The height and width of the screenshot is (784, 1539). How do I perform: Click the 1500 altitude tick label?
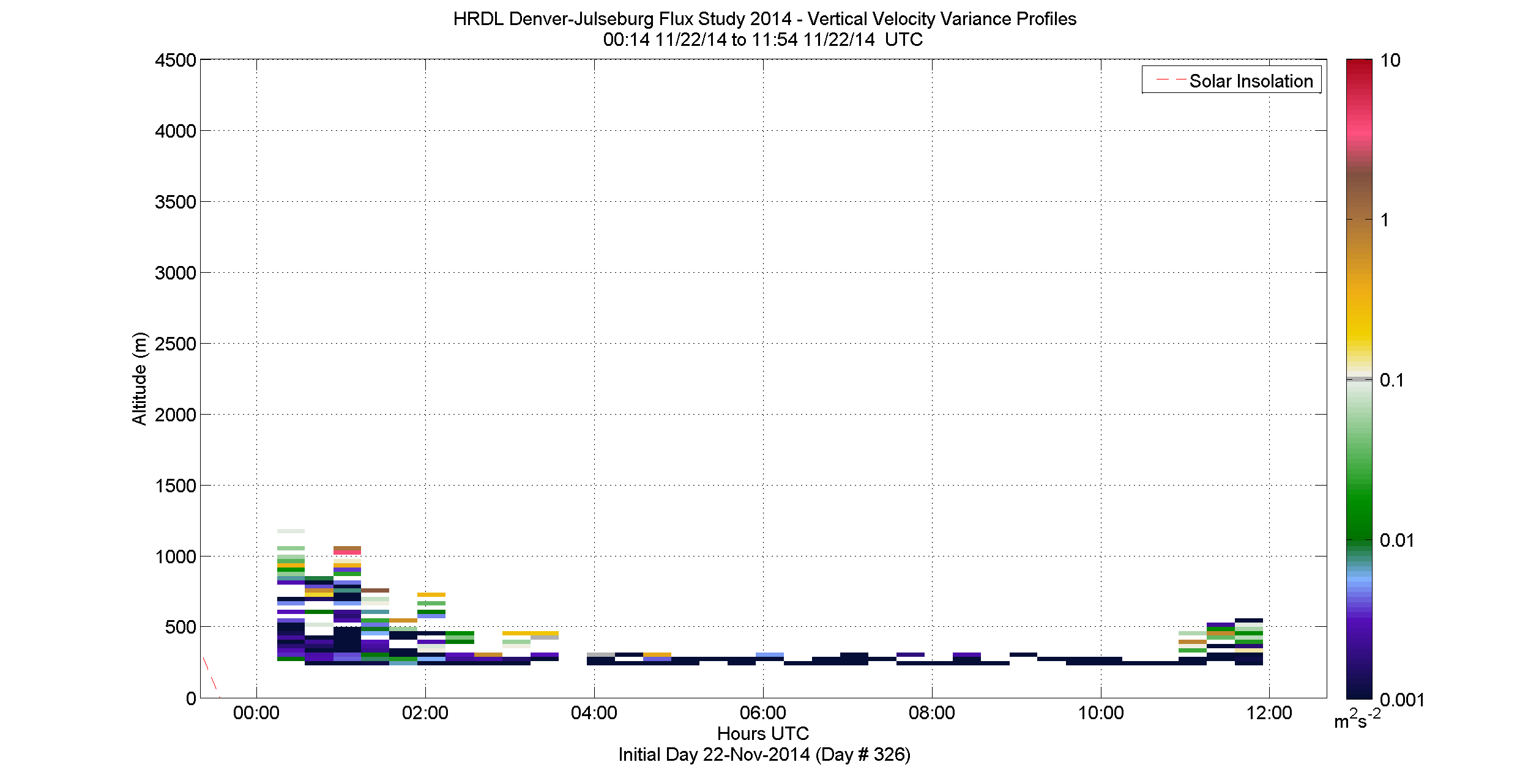(x=176, y=486)
